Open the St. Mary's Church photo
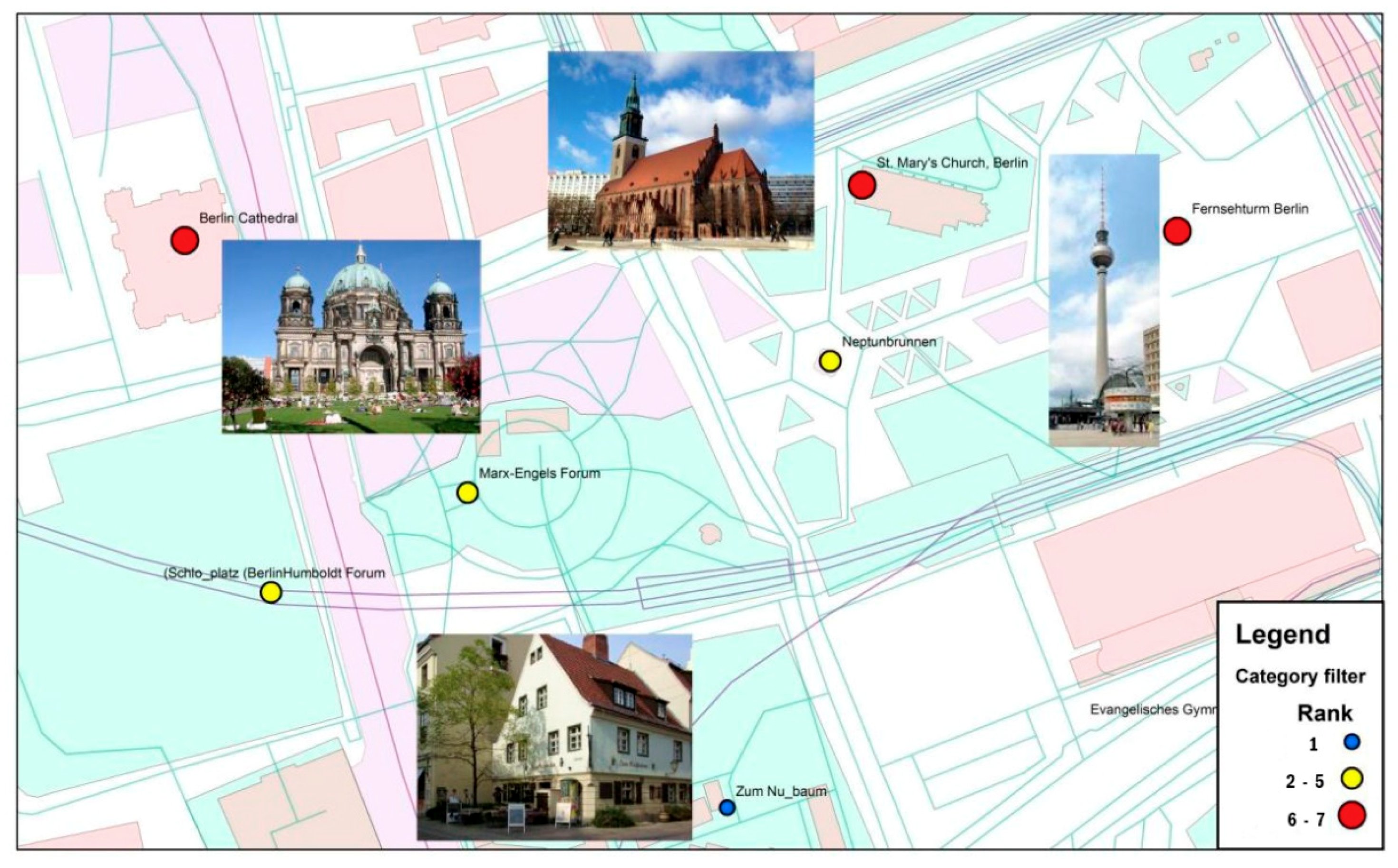The width and height of the screenshot is (1398, 868). click(680, 150)
